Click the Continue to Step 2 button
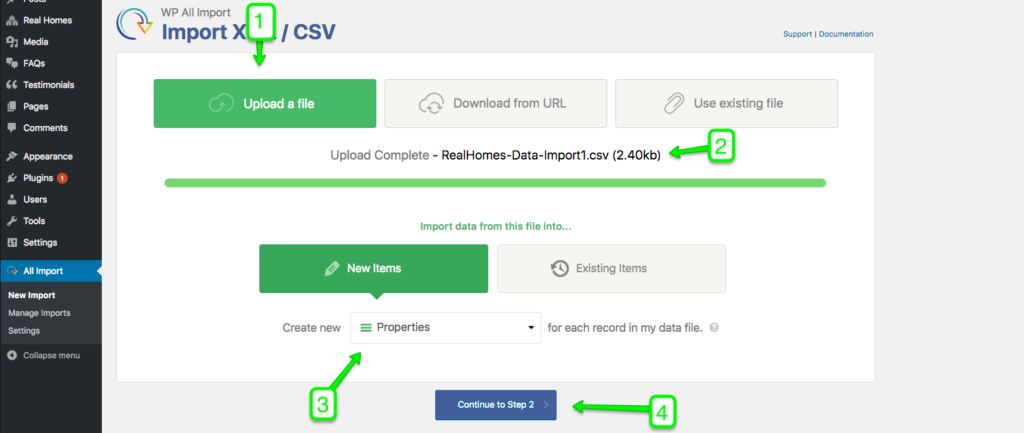 point(496,405)
